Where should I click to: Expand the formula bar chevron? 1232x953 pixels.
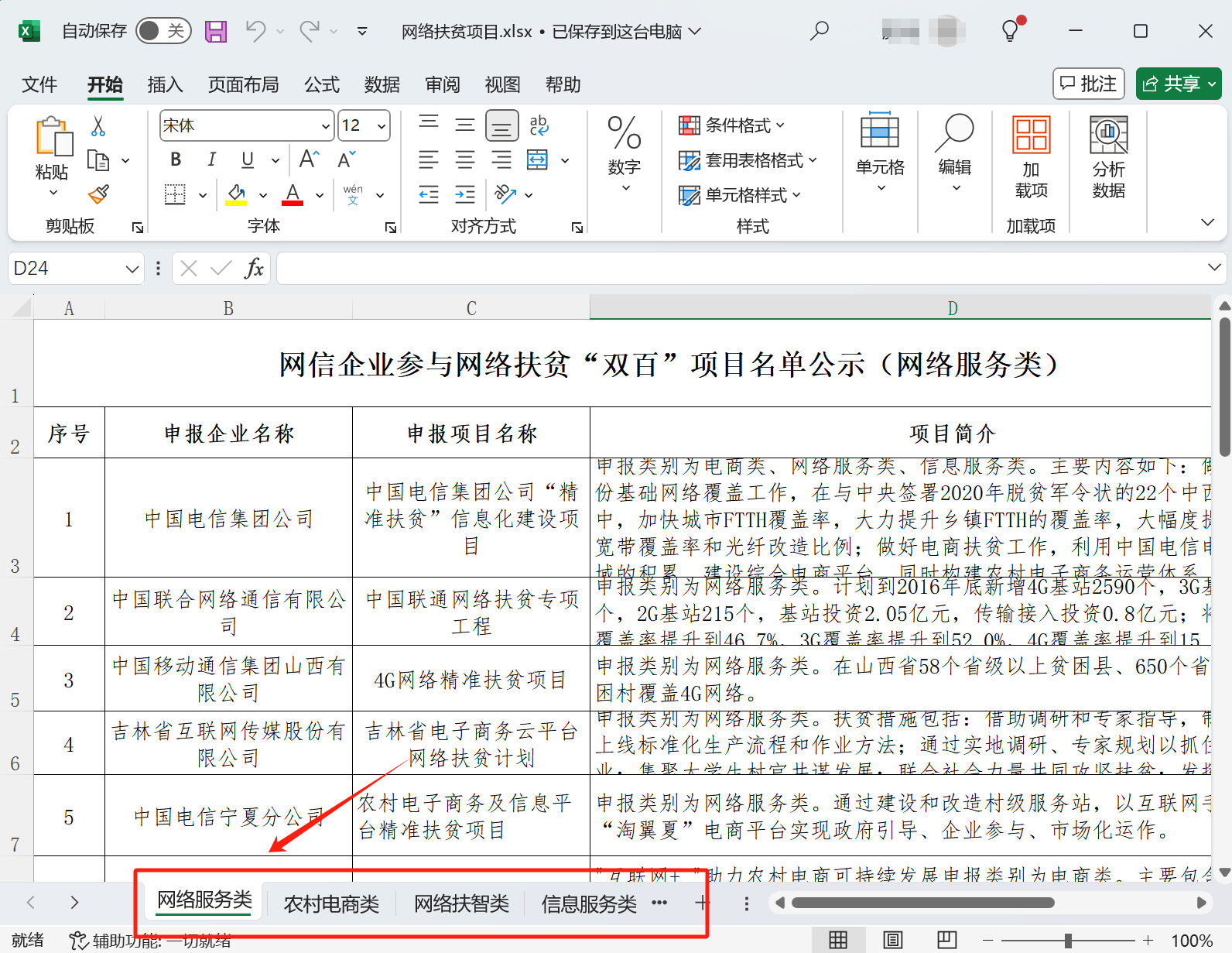1214,268
